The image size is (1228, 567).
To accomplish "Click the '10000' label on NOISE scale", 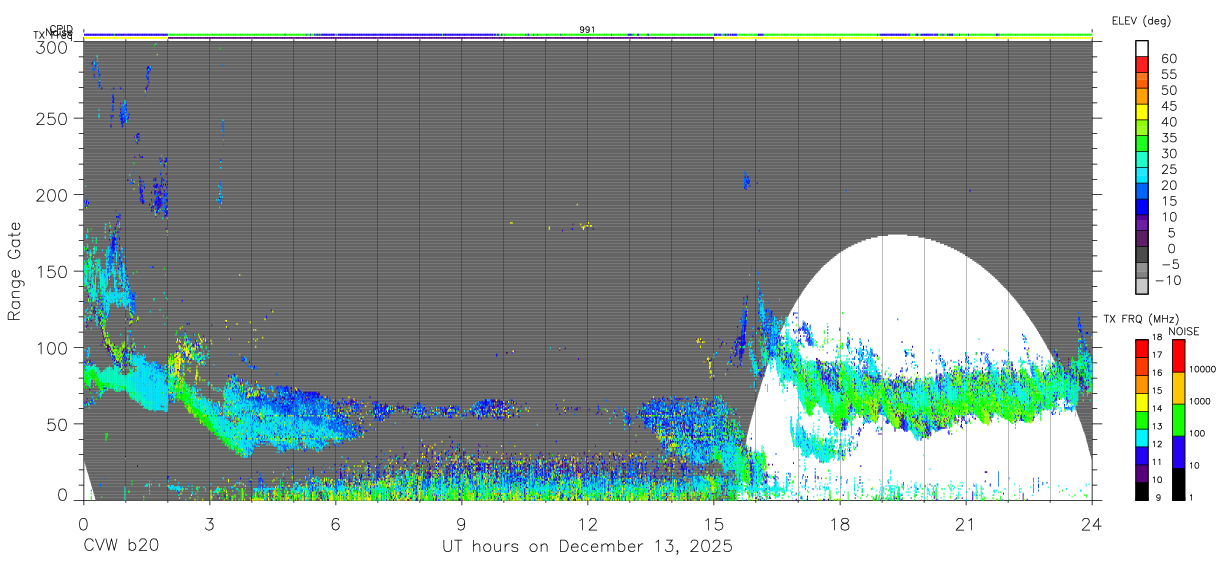I will point(1203,369).
